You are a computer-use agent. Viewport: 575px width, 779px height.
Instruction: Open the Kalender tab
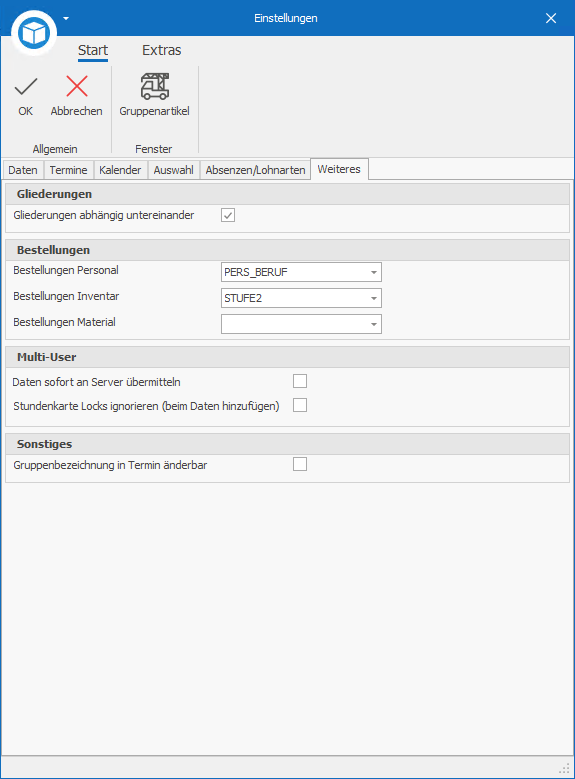pos(120,170)
